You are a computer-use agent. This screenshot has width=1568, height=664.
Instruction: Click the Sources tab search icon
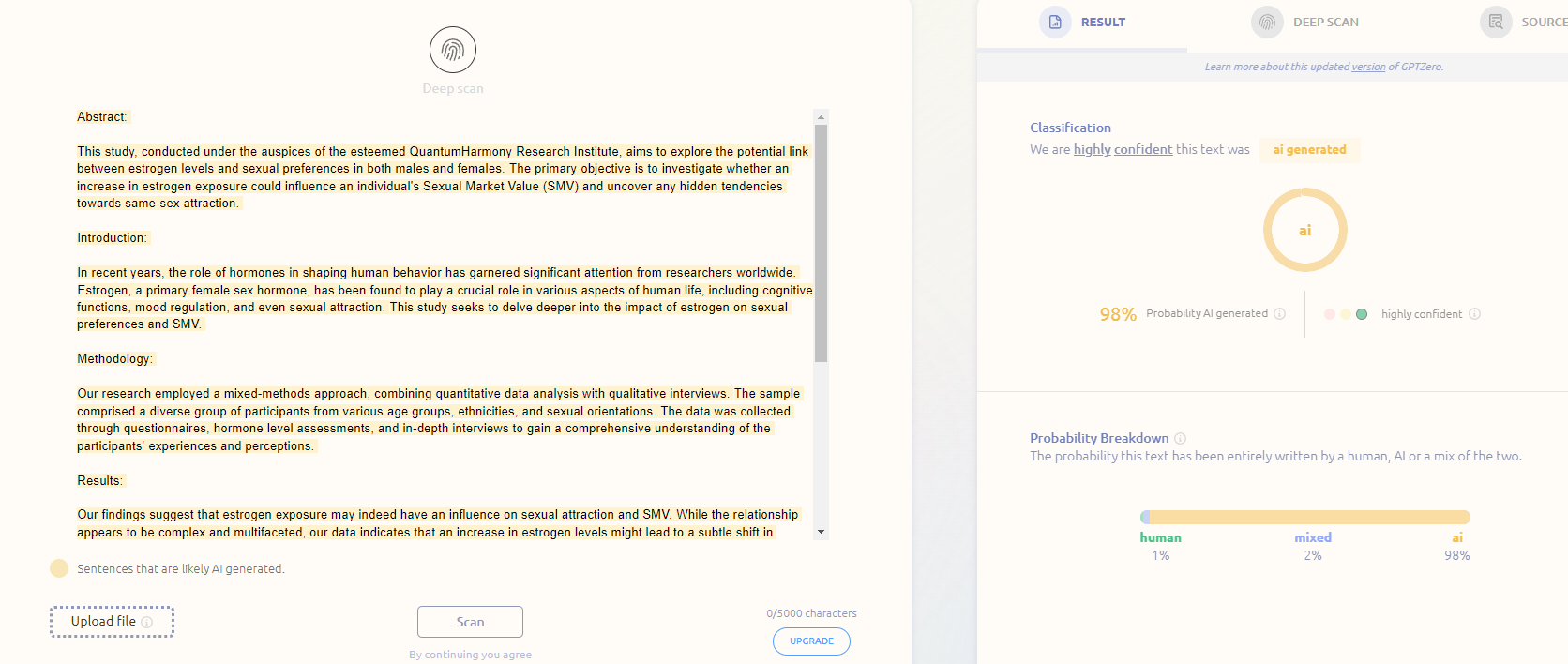click(1496, 22)
